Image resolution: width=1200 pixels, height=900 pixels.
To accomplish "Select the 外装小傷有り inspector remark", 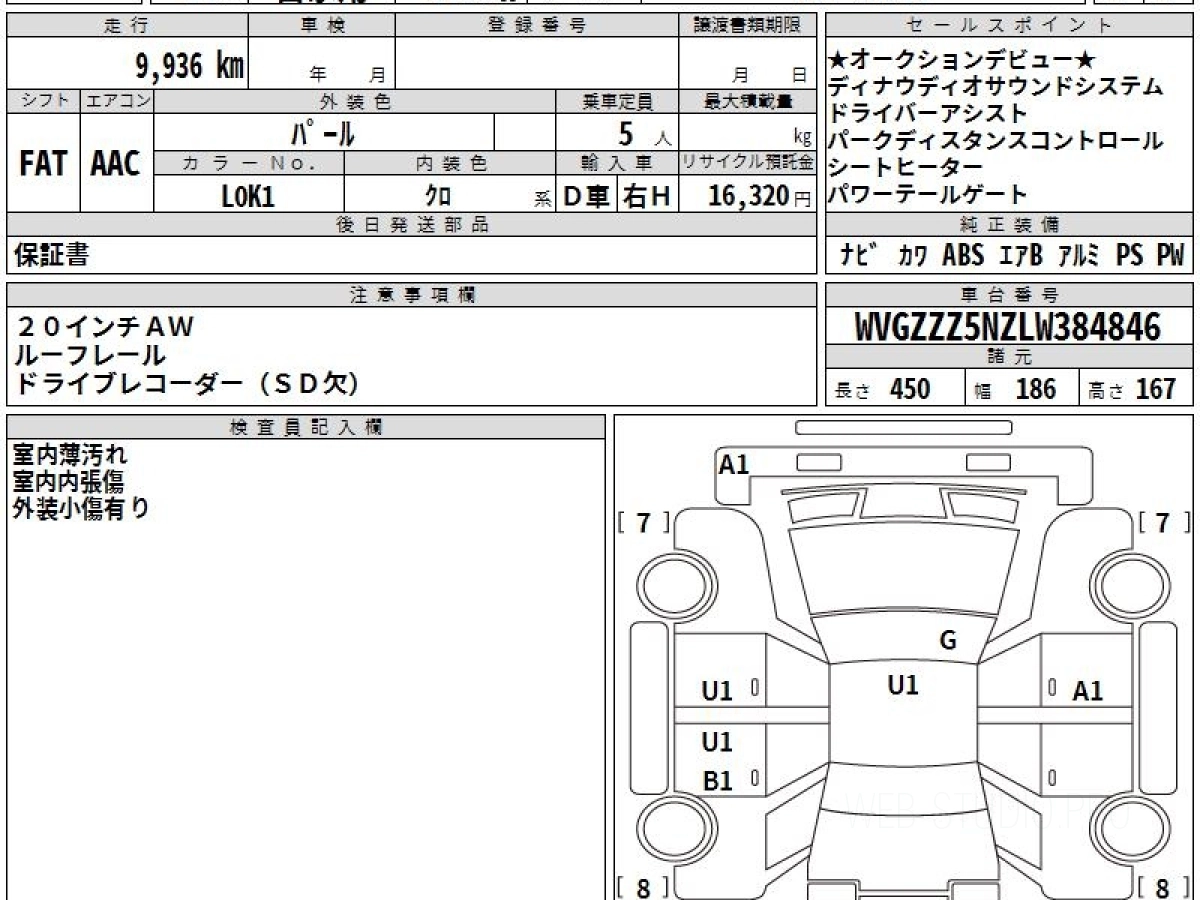I will tap(81, 508).
